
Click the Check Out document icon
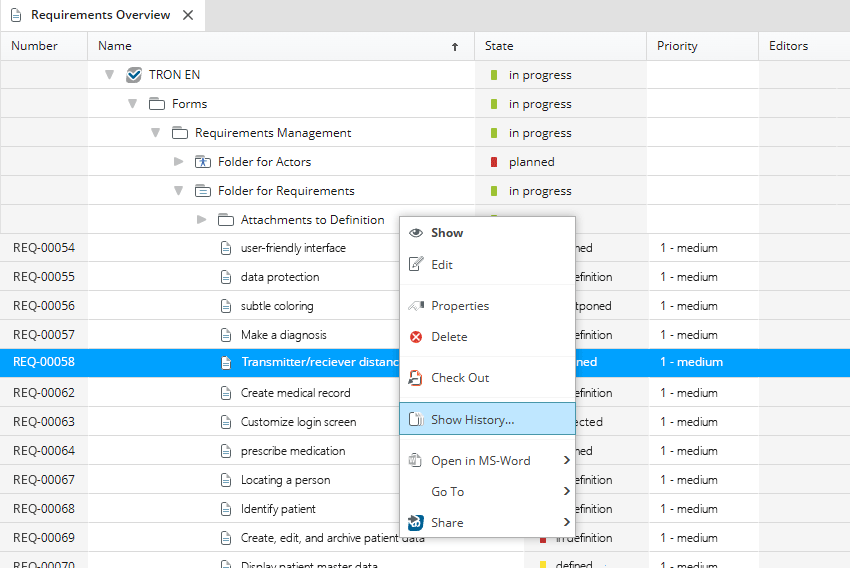pyautogui.click(x=416, y=378)
